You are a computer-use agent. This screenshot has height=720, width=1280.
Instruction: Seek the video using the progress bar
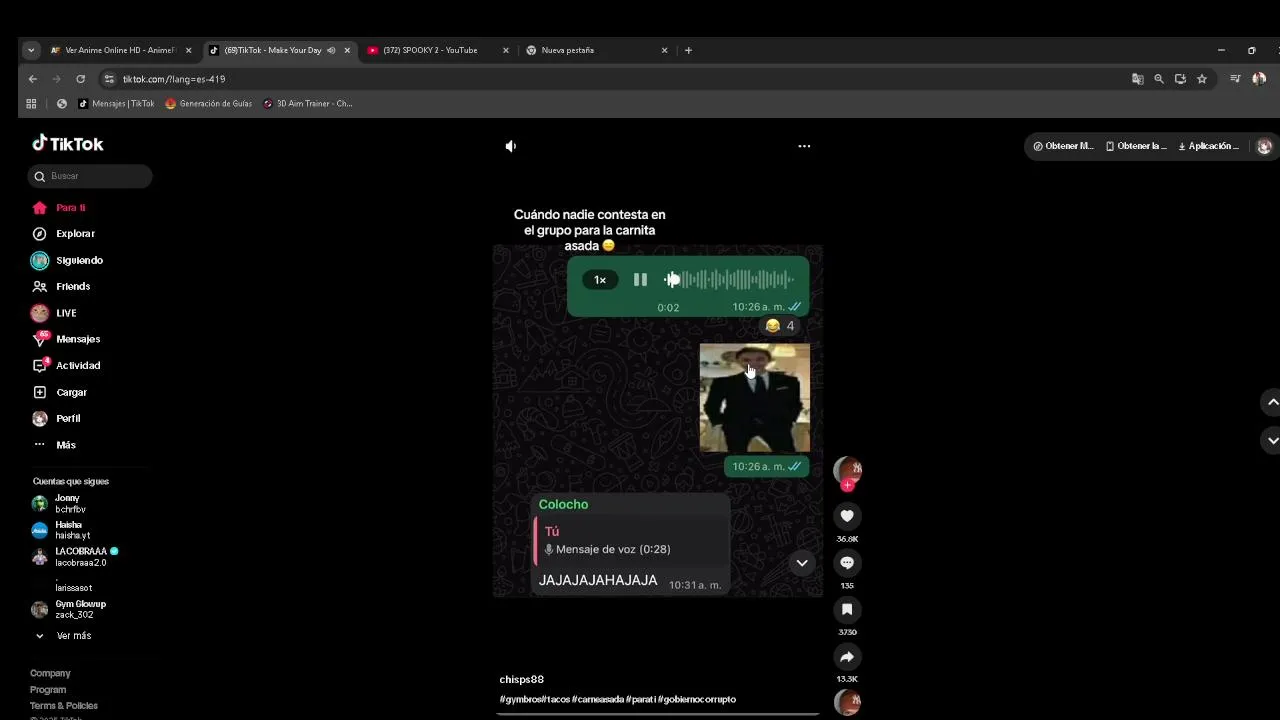(659, 714)
